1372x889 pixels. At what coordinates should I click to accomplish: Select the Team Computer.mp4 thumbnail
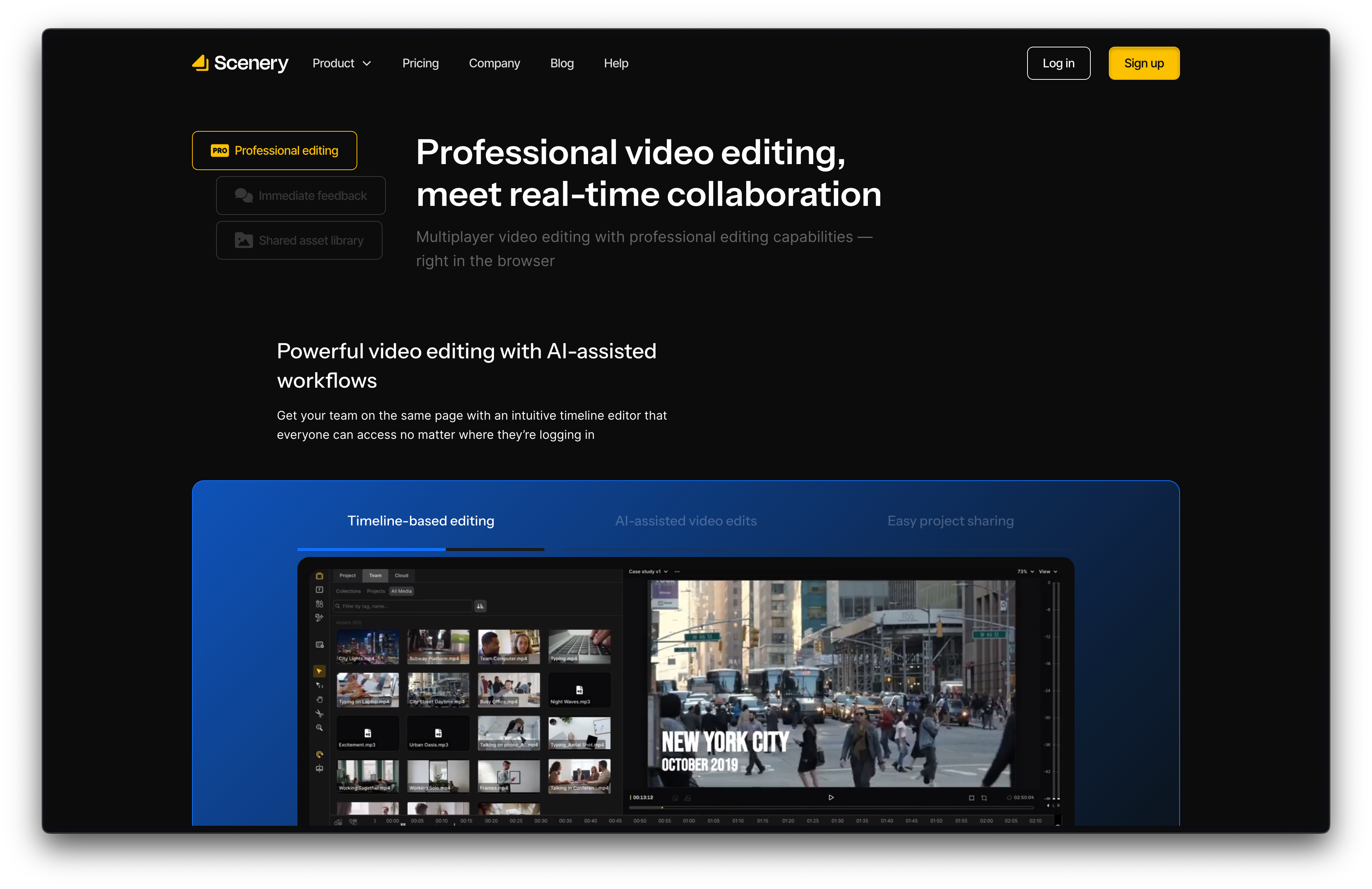(508, 647)
